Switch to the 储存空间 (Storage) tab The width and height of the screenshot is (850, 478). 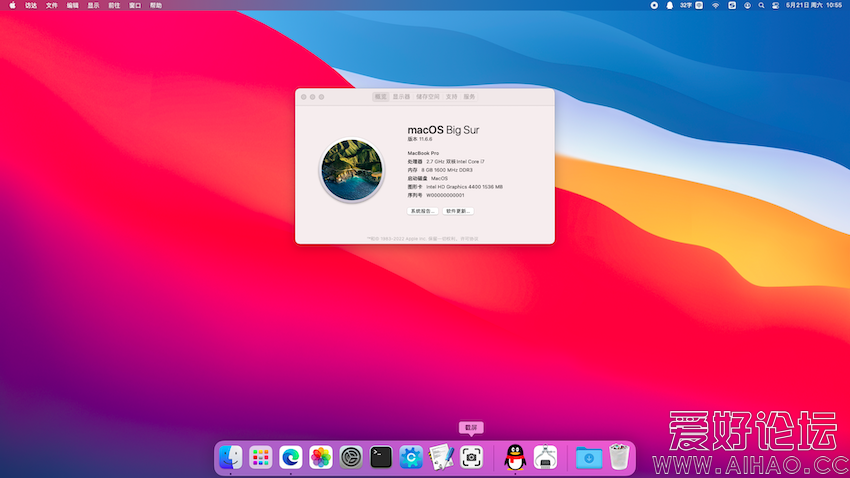(428, 97)
